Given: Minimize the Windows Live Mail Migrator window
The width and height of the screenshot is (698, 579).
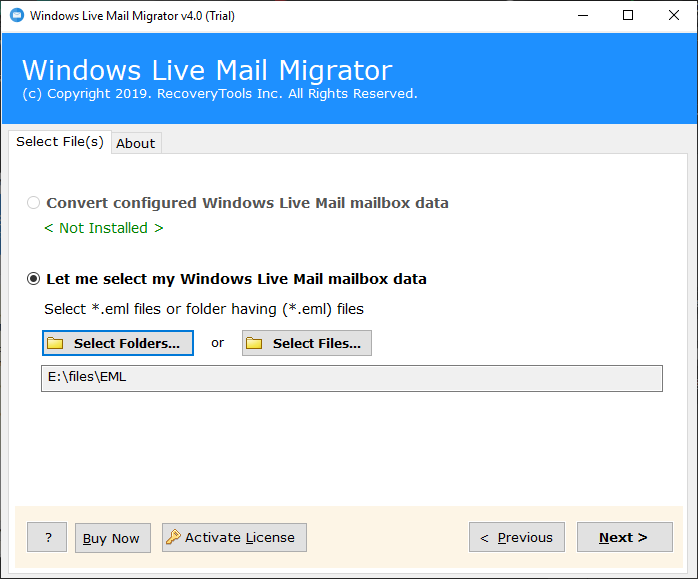Looking at the screenshot, I should [x=583, y=16].
